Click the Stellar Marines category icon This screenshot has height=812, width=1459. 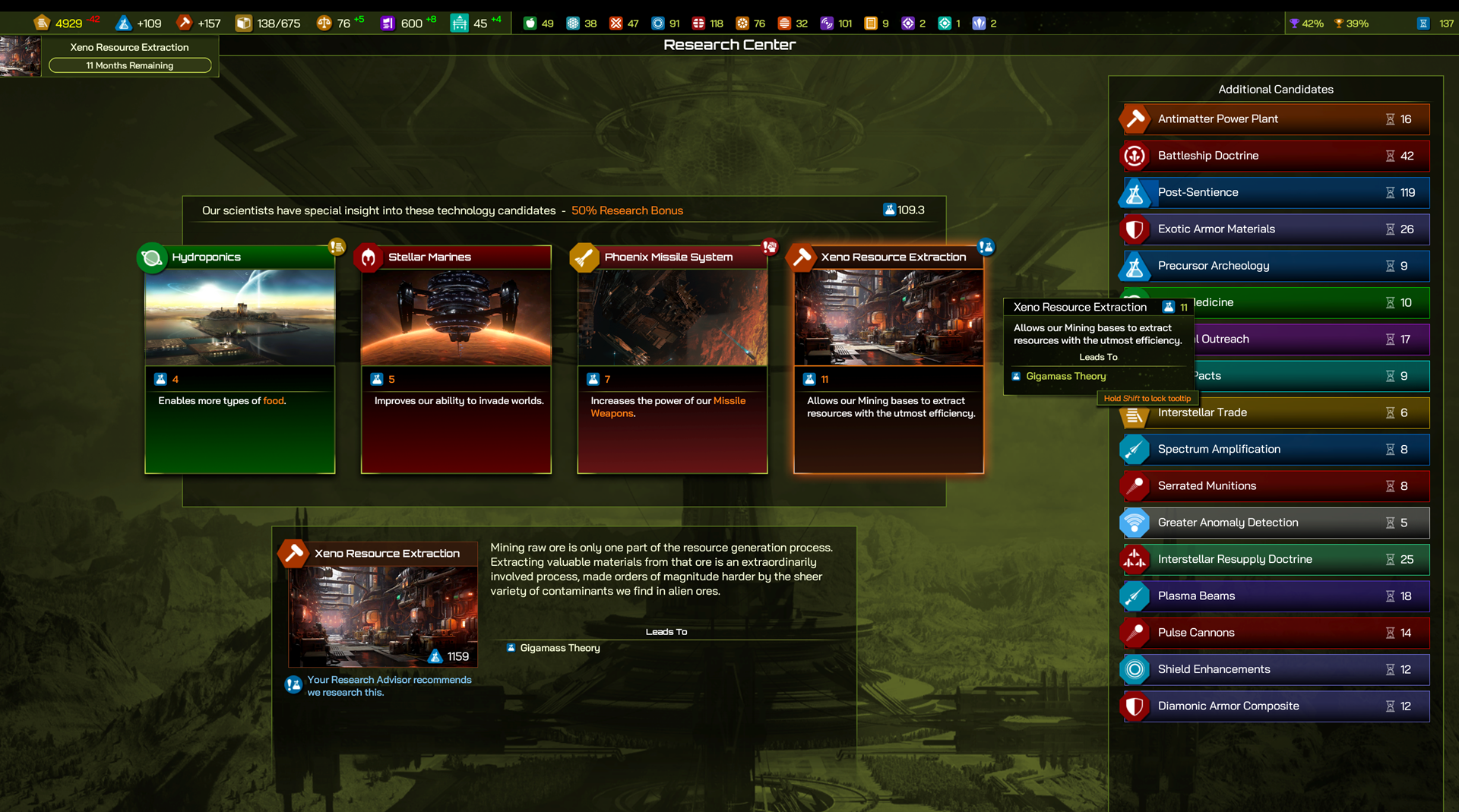pos(369,258)
